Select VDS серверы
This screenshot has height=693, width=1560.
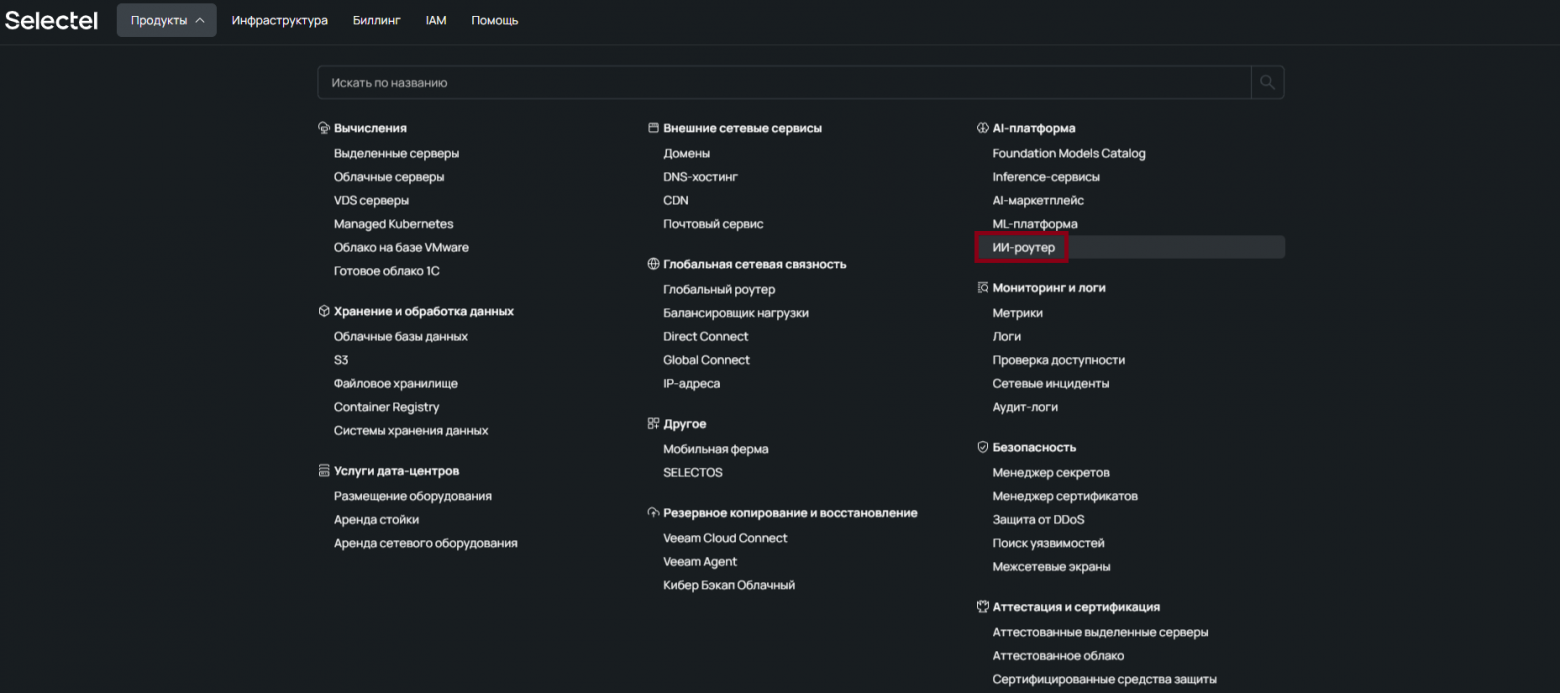(x=371, y=200)
